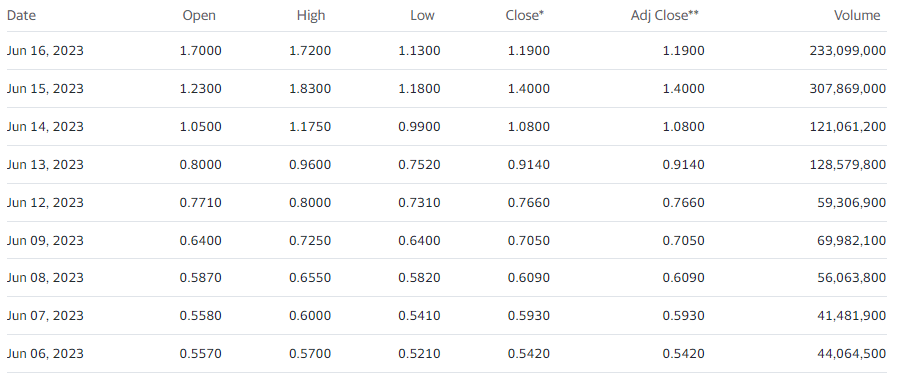Select the Jun 06, 2023 date cell

(x=45, y=353)
